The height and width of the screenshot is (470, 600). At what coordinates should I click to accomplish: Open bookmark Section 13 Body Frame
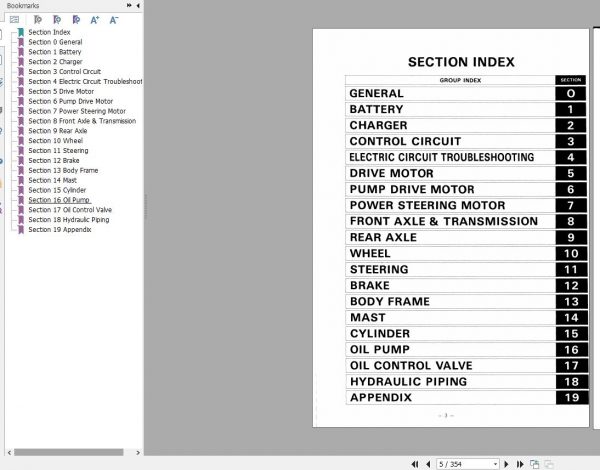coord(63,170)
